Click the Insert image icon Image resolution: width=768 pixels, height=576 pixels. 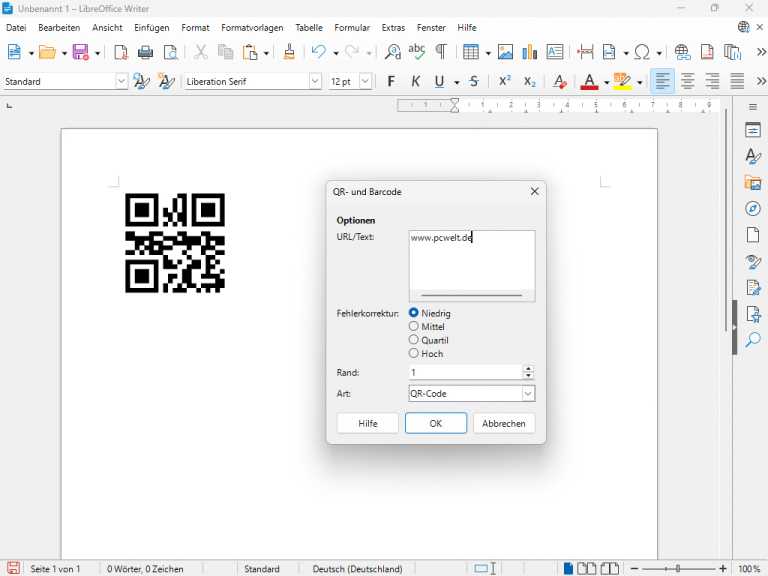click(x=505, y=51)
